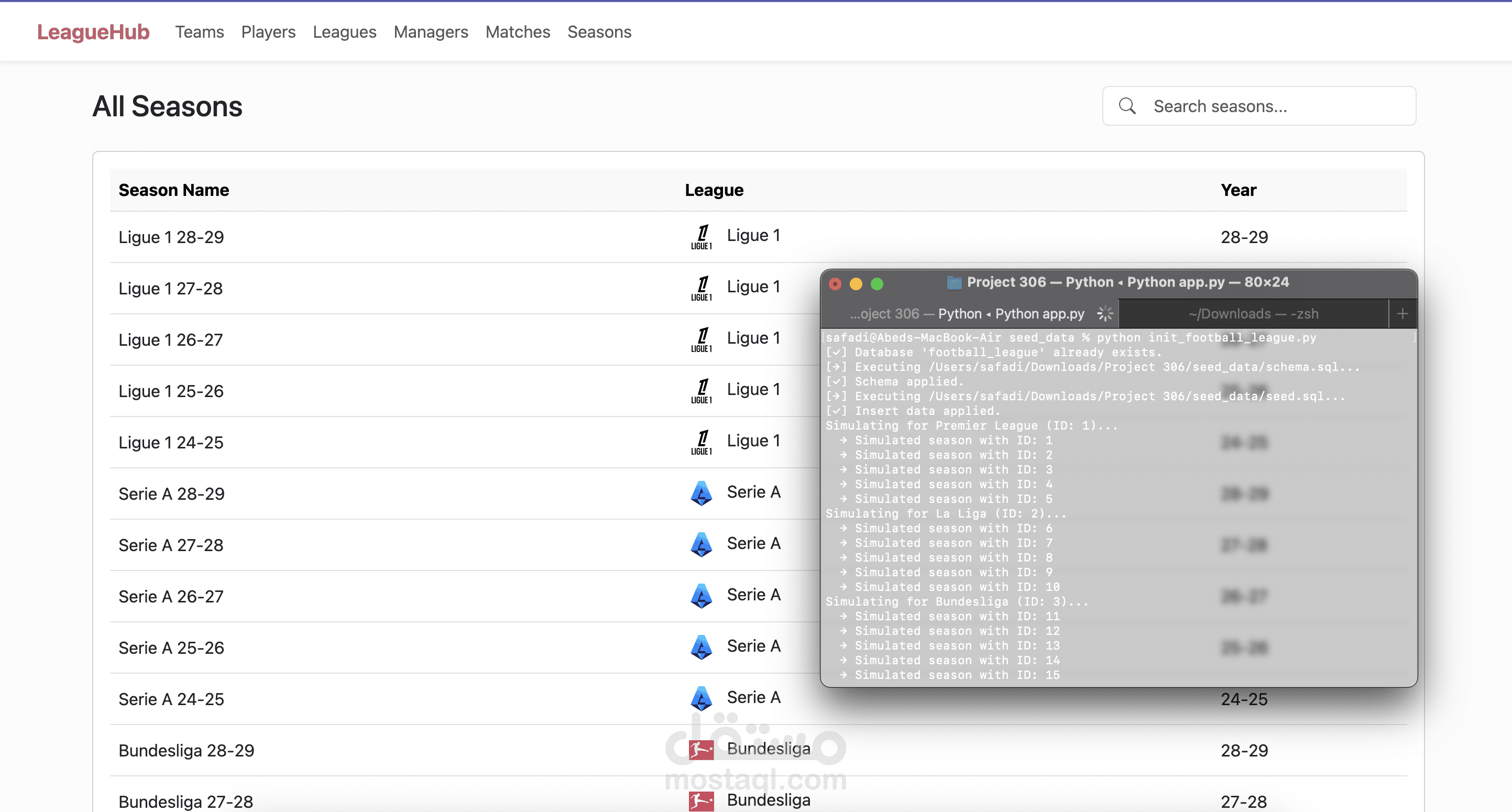Select the Python app.py terminal tab
Image resolution: width=1512 pixels, height=812 pixels.
pyautogui.click(x=967, y=314)
